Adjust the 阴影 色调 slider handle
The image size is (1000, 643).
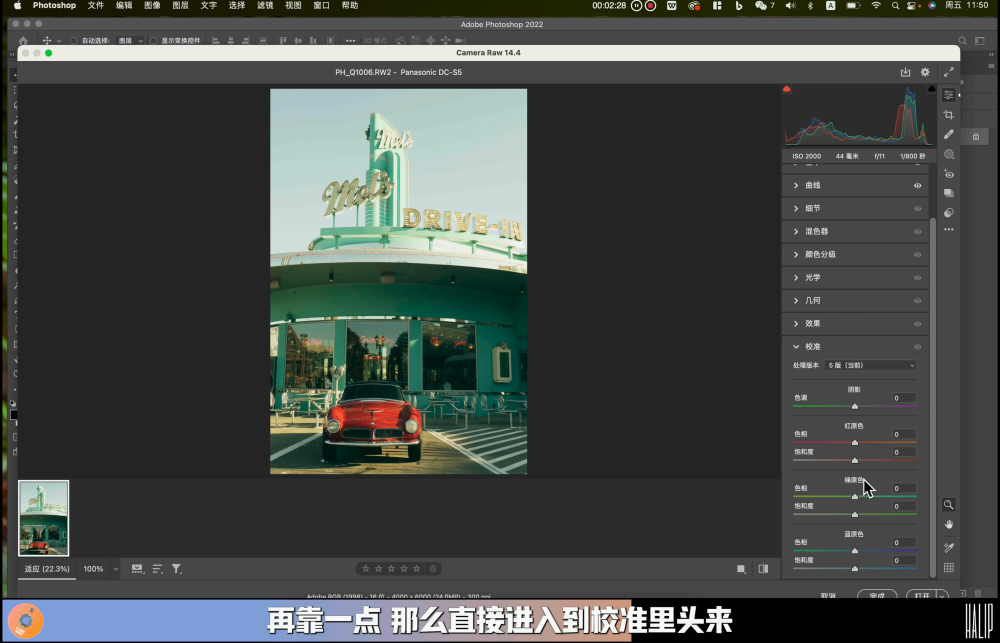[x=855, y=406]
